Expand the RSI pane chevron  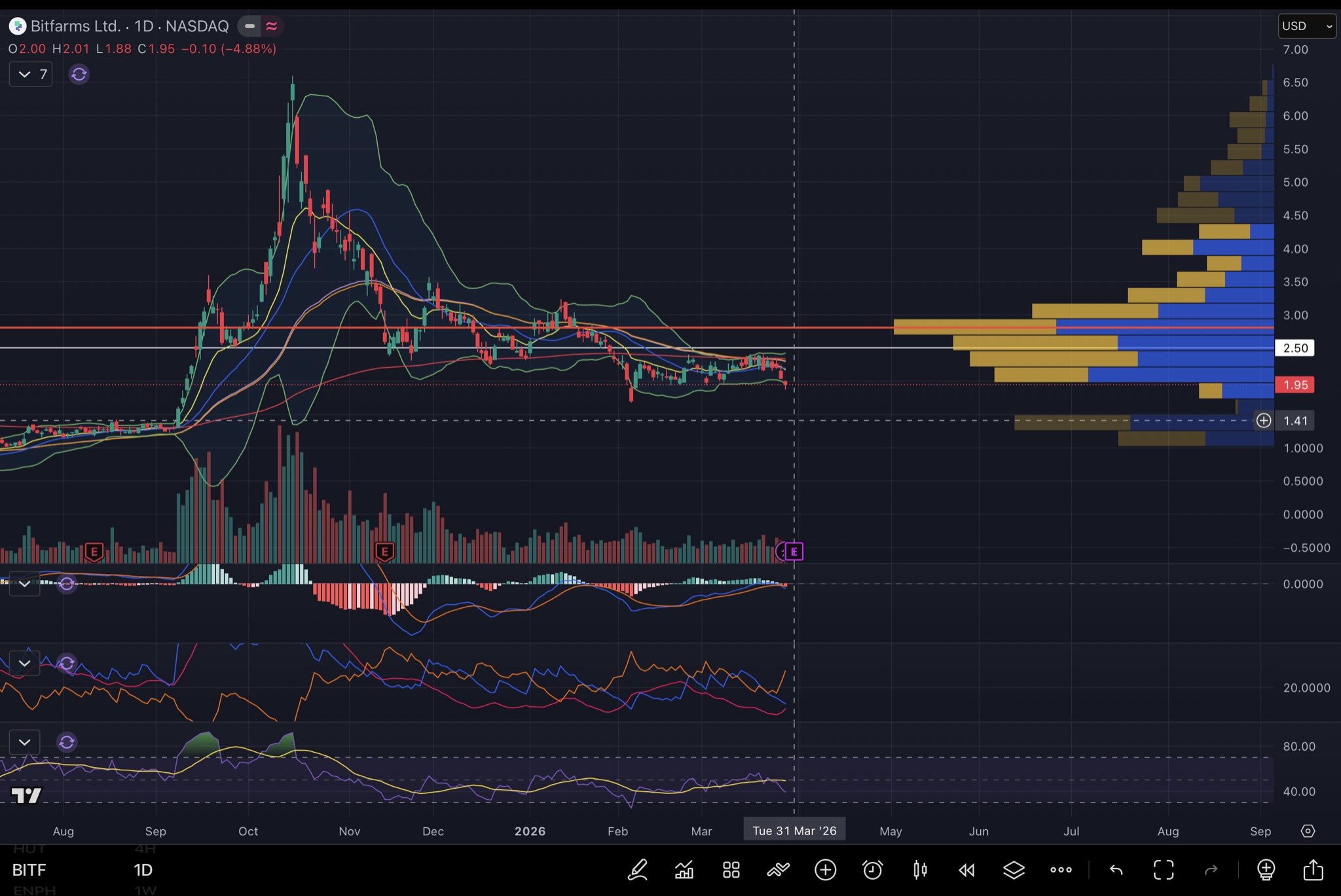coord(25,742)
